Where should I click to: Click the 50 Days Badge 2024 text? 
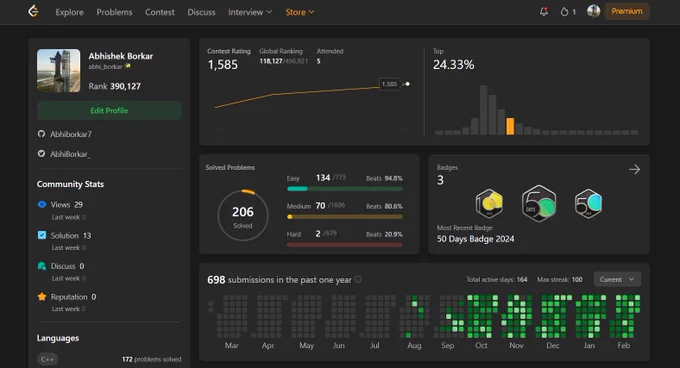[475, 239]
